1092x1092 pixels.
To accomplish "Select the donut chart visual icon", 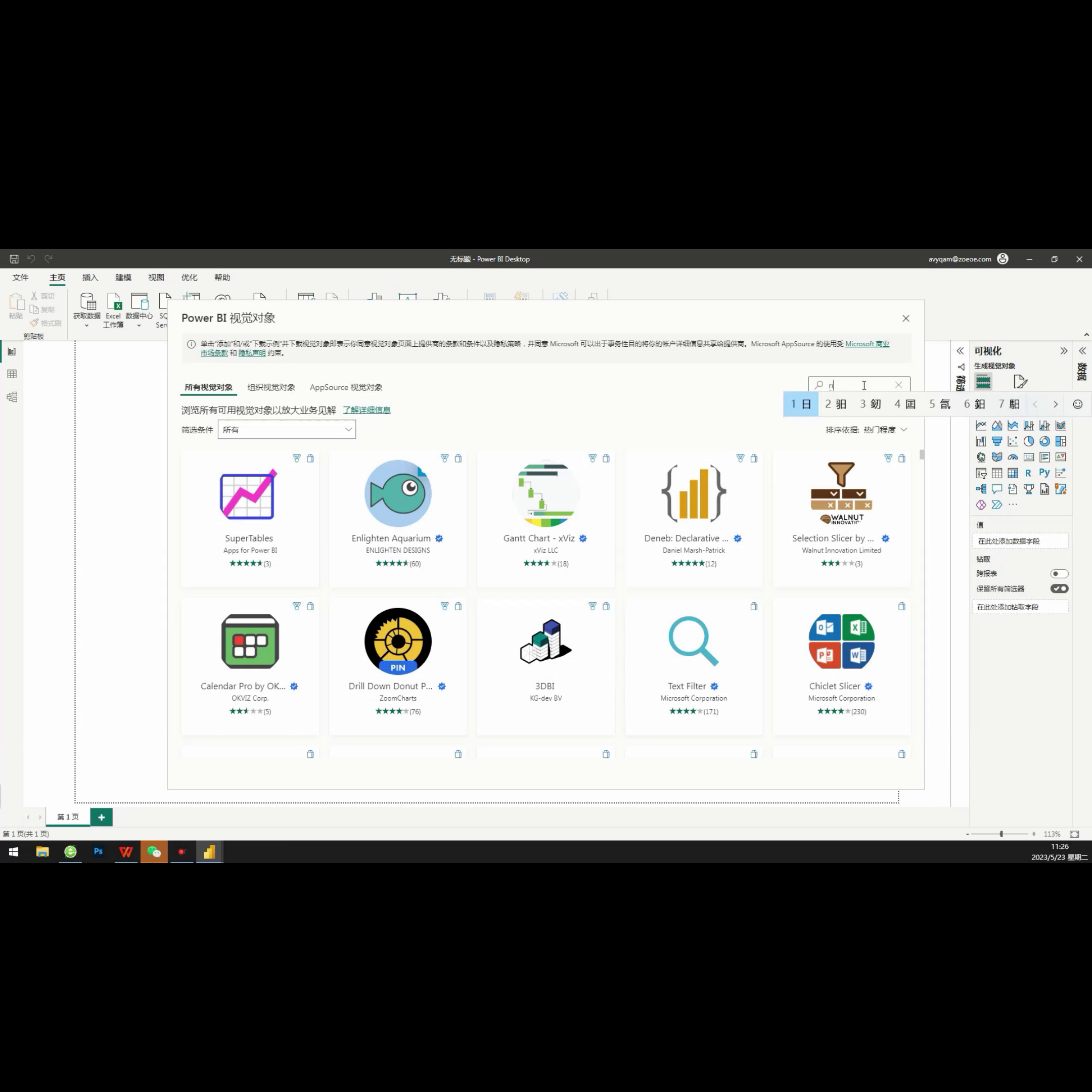I will [x=1044, y=441].
